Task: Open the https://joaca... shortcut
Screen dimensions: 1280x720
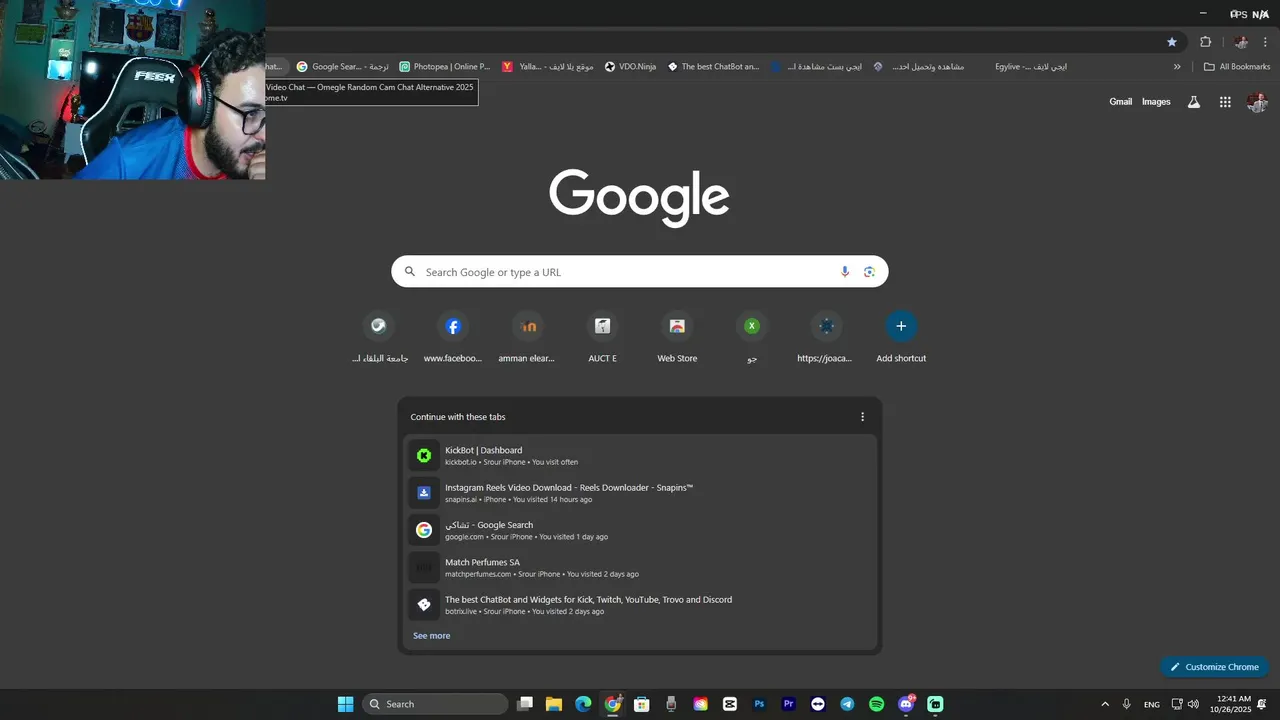Action: (x=826, y=337)
